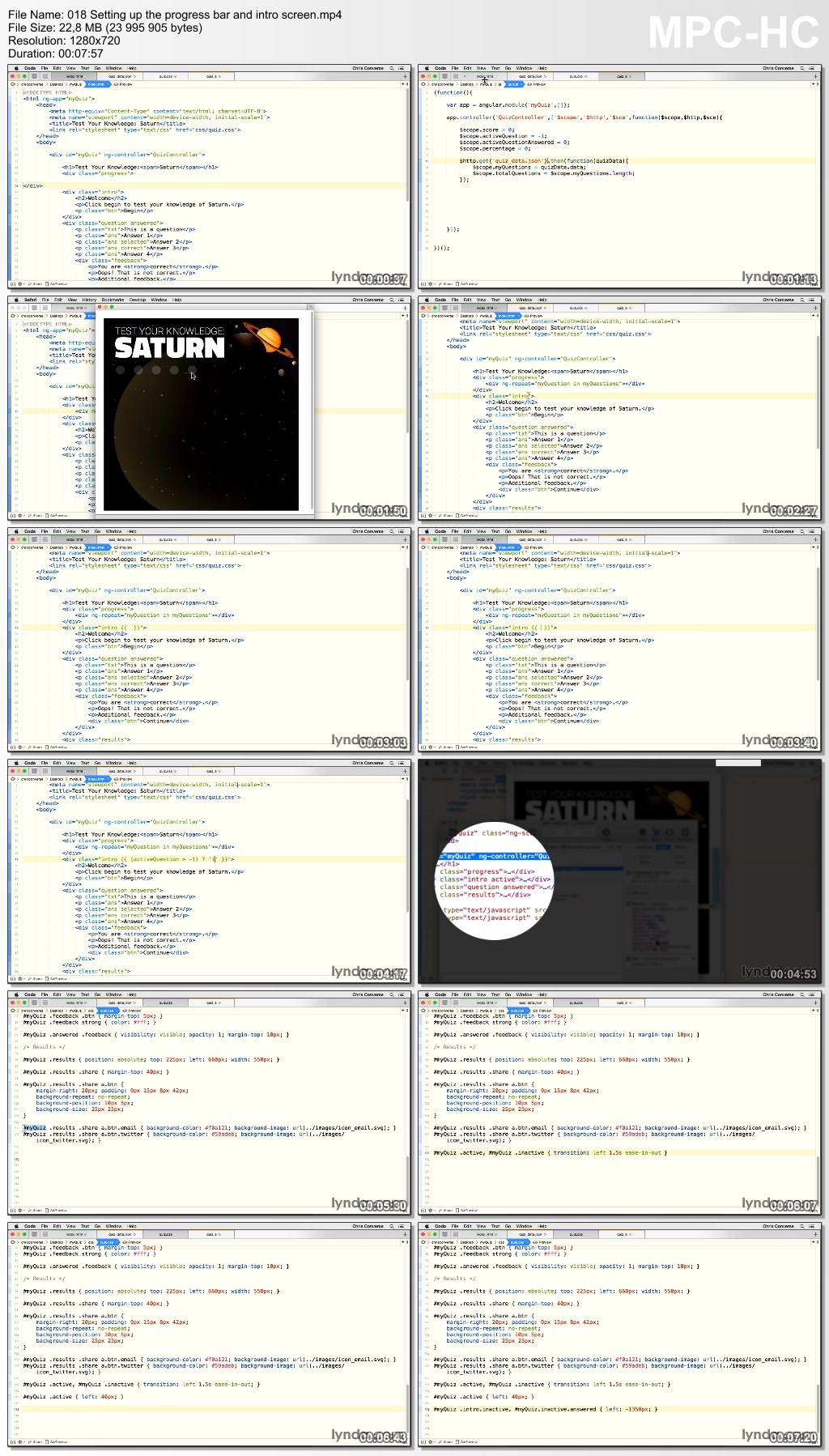This screenshot has width=829, height=1456.
Task: Open the Develop menu in the 00:01:50 frame
Action: tap(138, 300)
